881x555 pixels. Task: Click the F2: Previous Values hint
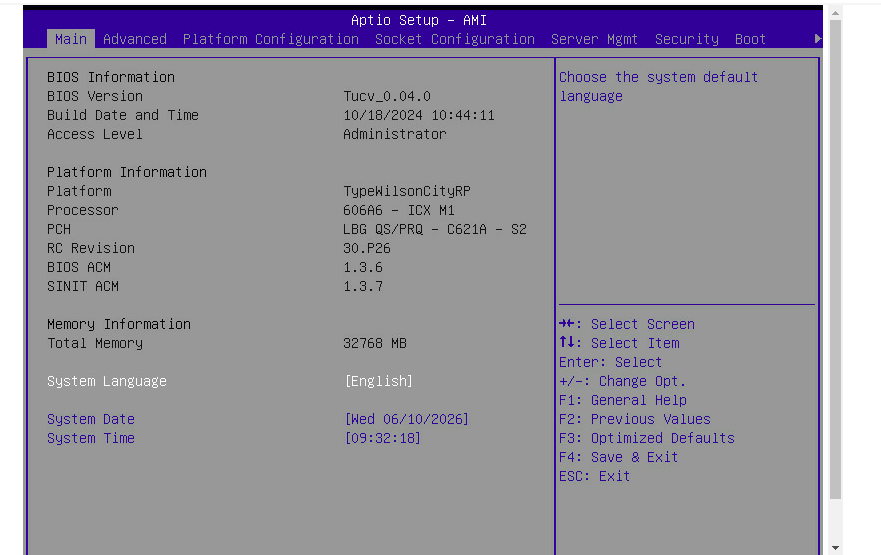pyautogui.click(x=634, y=420)
